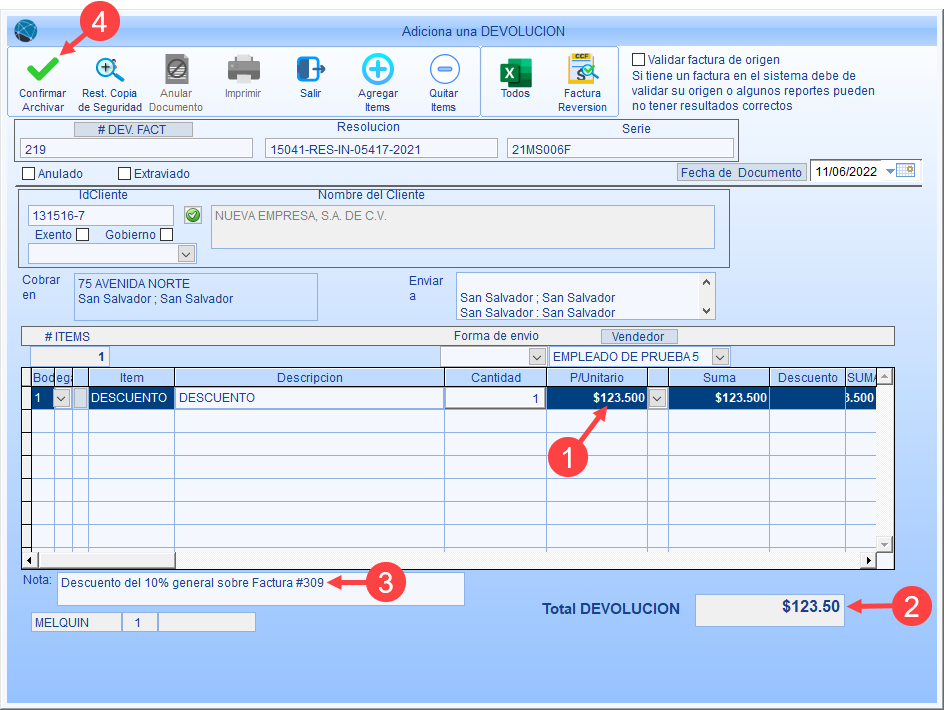The image size is (944, 710).
Task: Check the Gobierno checkbox
Action: [167, 235]
